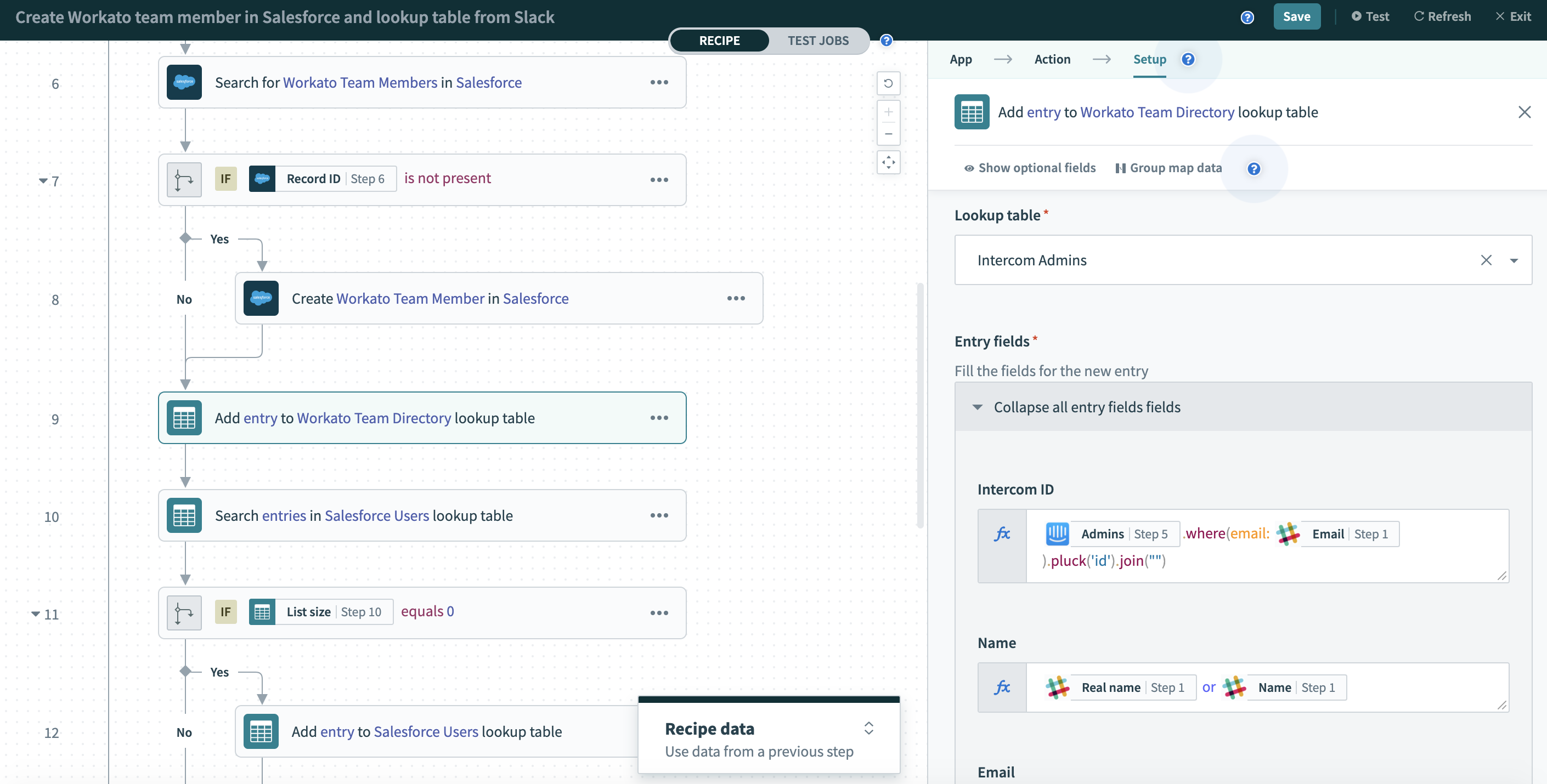
Task: Click the lookup table icon on step 9
Action: click(x=183, y=417)
